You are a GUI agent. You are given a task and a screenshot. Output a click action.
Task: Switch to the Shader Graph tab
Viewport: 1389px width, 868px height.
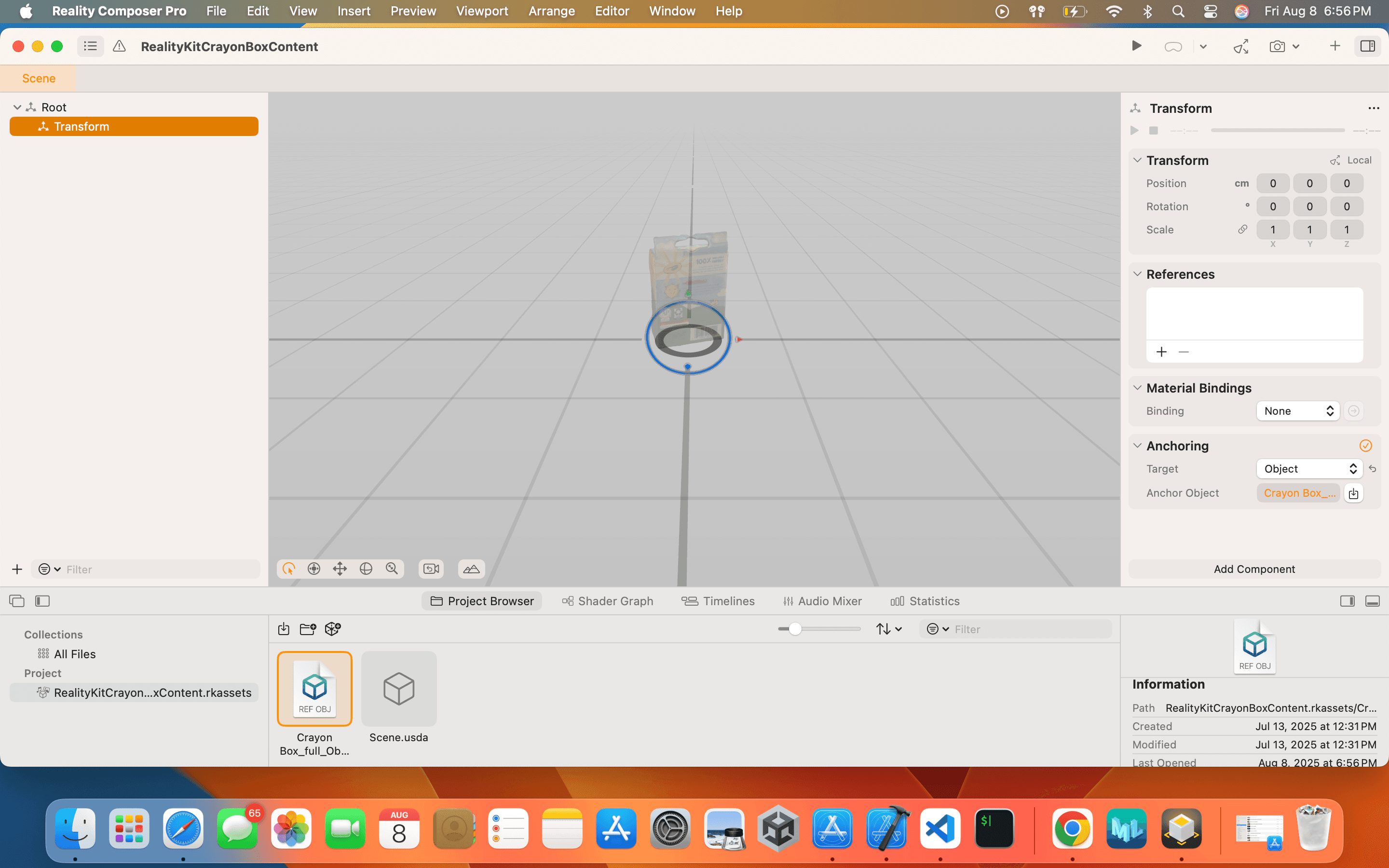(x=607, y=601)
